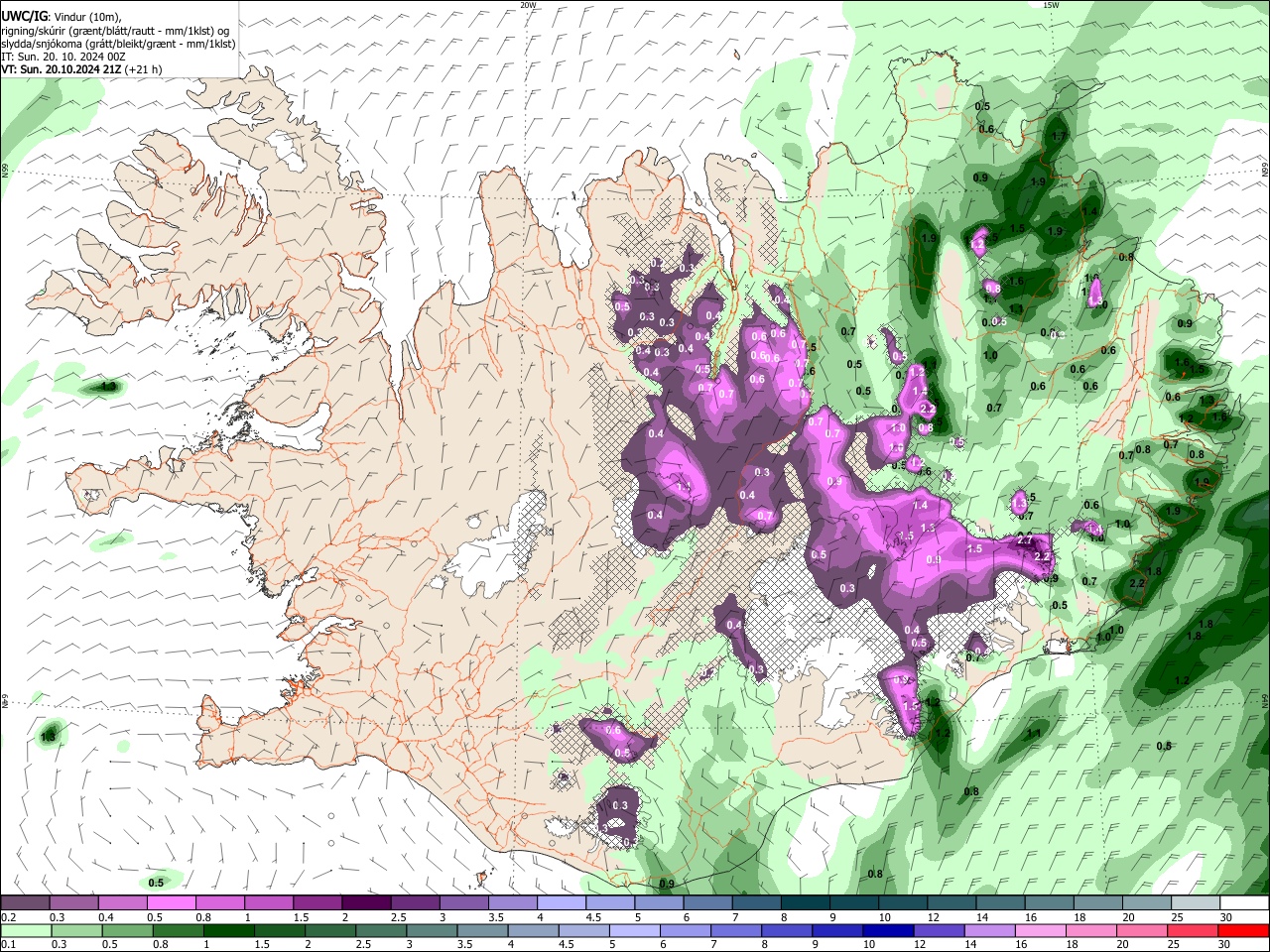Click the pale pink 16 swatch in the rain legend
This screenshot has width=1270, height=952.
[1040, 931]
